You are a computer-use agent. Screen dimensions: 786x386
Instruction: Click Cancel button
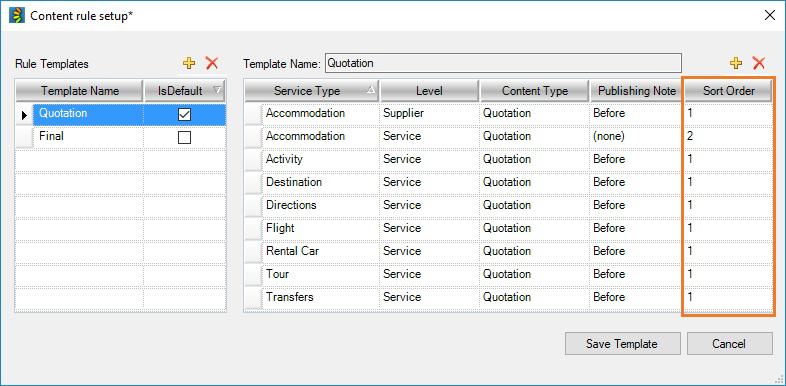(729, 343)
